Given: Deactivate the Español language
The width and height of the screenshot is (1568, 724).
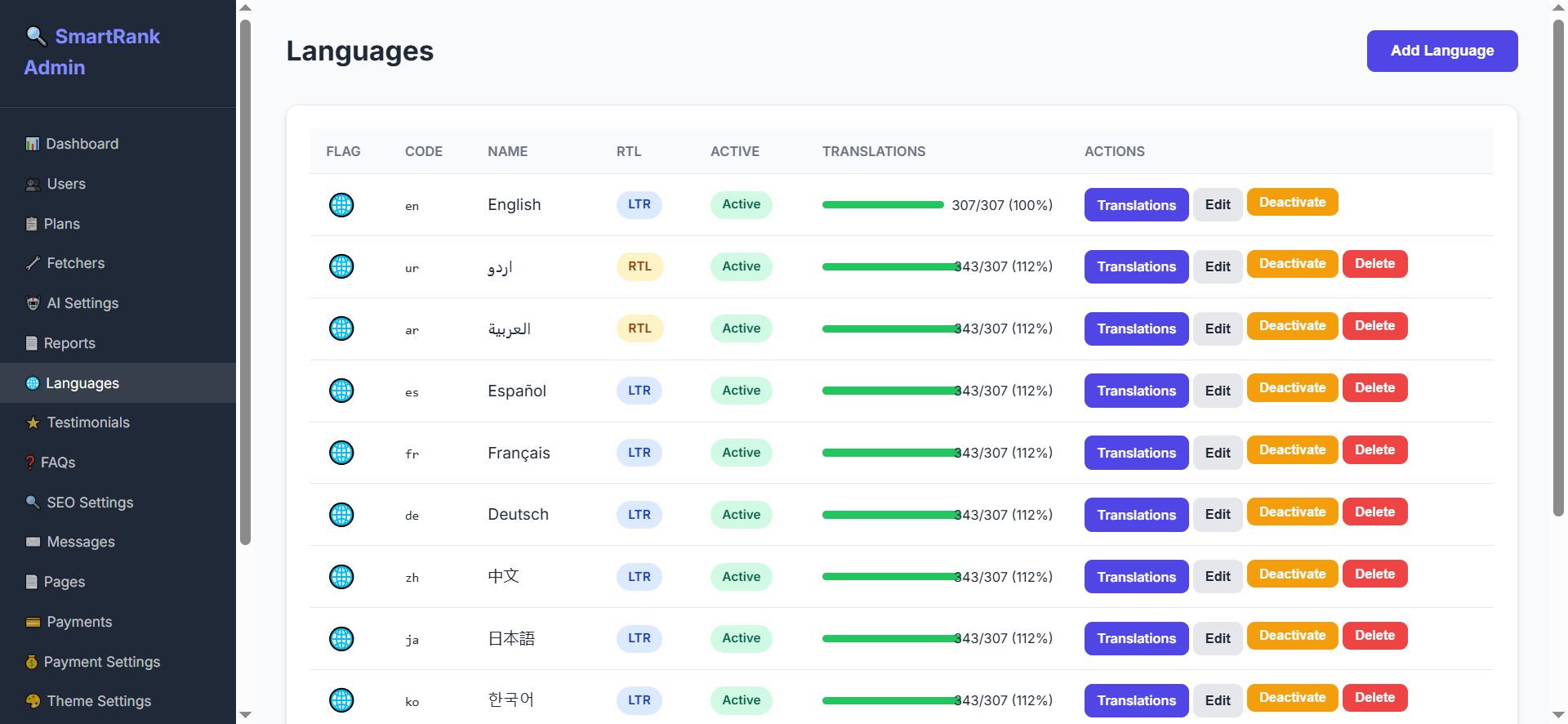Looking at the screenshot, I should pos(1292,388).
